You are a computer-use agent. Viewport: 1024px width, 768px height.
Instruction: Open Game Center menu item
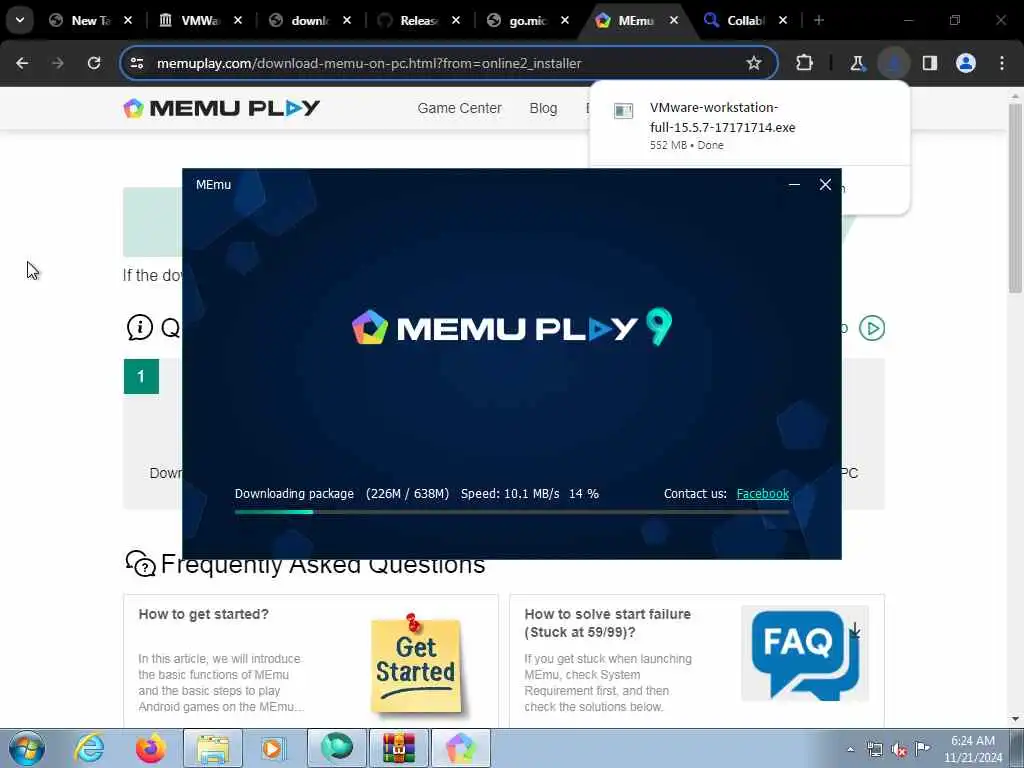tap(459, 108)
